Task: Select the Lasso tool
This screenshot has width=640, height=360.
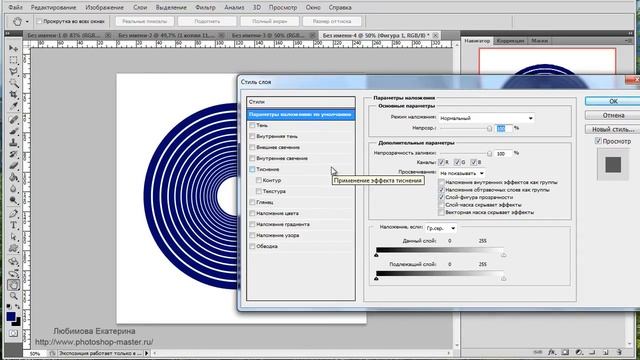Action: [x=13, y=71]
